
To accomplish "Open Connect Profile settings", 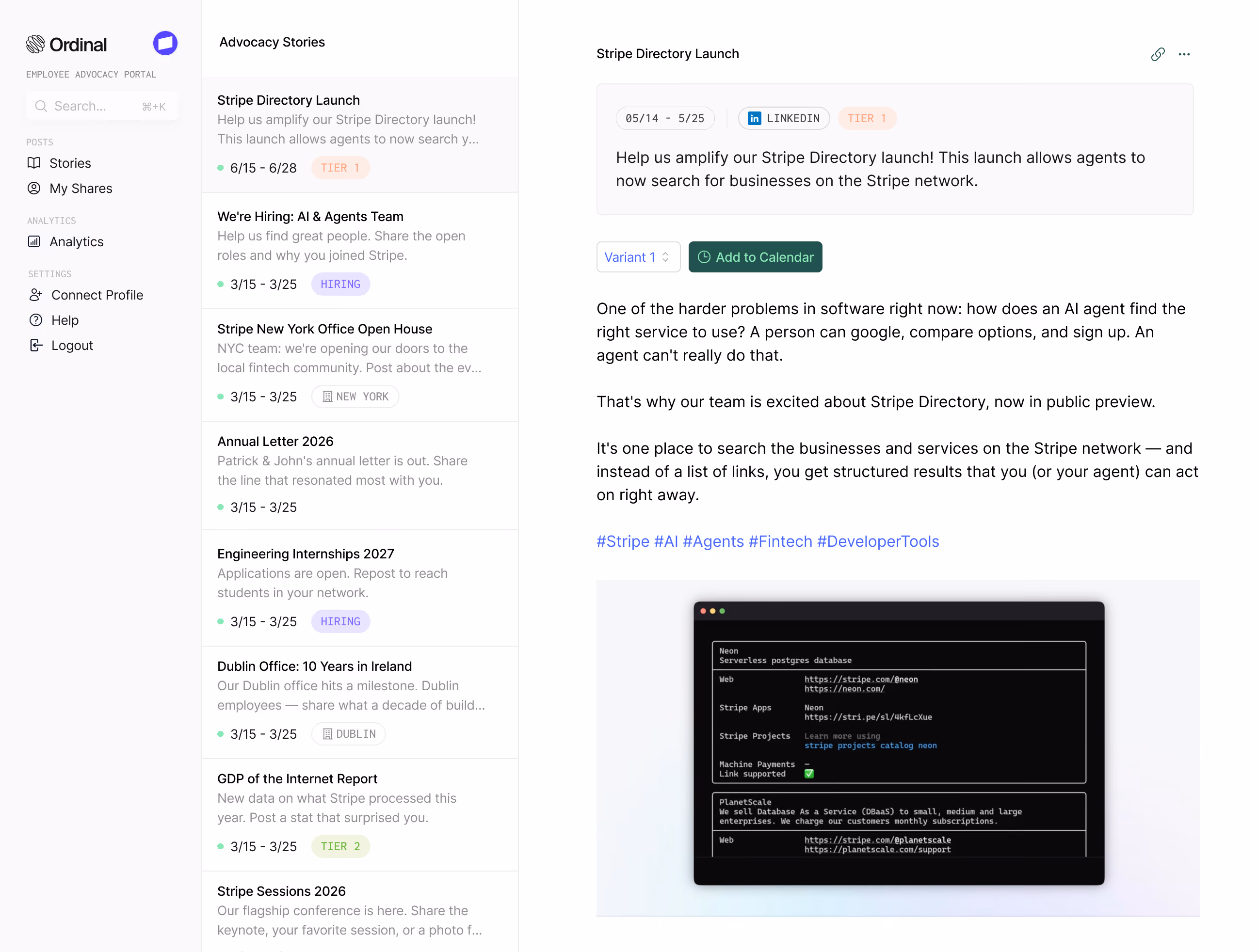I will [86, 295].
